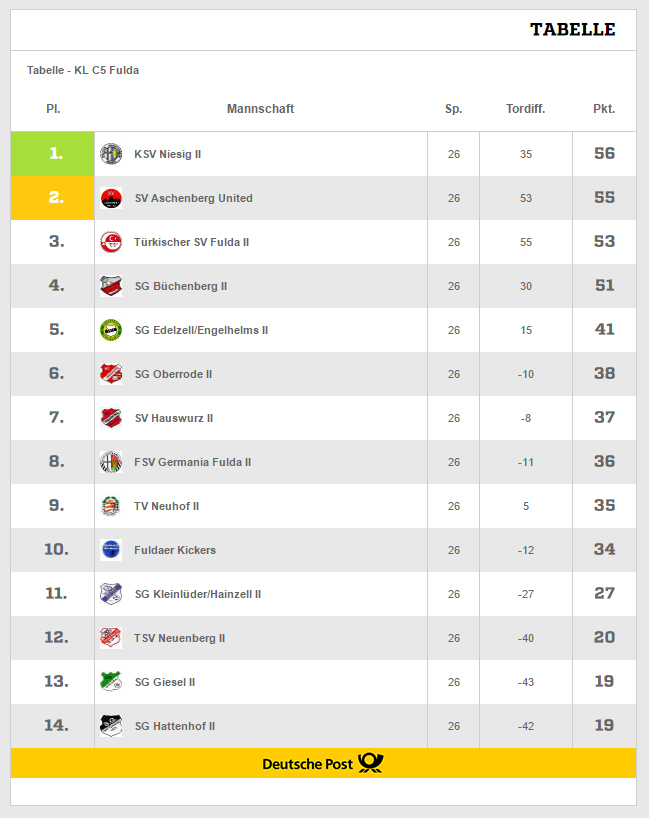Open the SG Kleinlüder/Hainzell II team page
The image size is (649, 818).
tap(198, 594)
